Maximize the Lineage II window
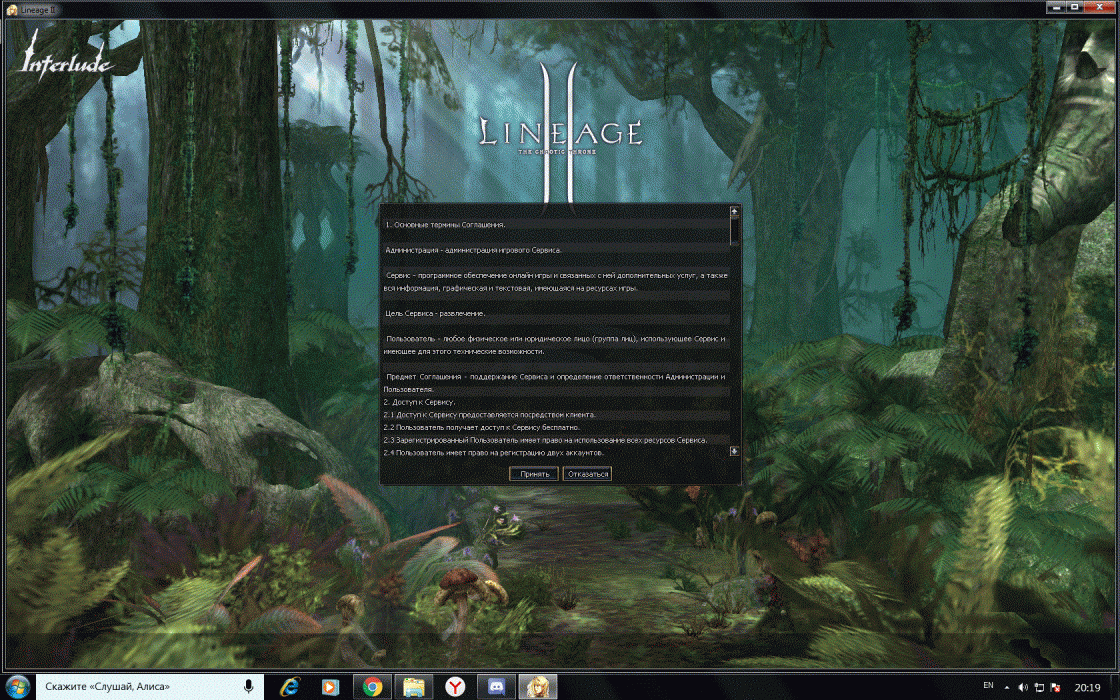The width and height of the screenshot is (1120, 700). pyautogui.click(x=1076, y=7)
